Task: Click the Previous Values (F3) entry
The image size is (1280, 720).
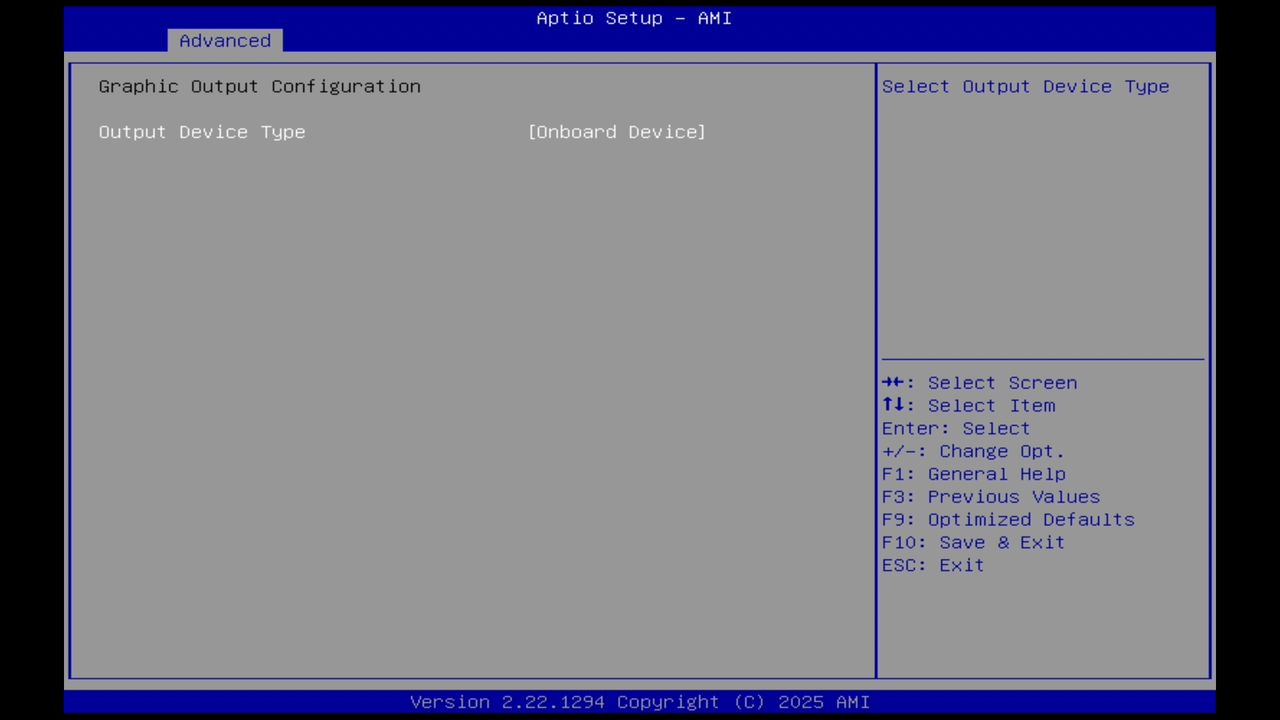Action: click(x=990, y=496)
